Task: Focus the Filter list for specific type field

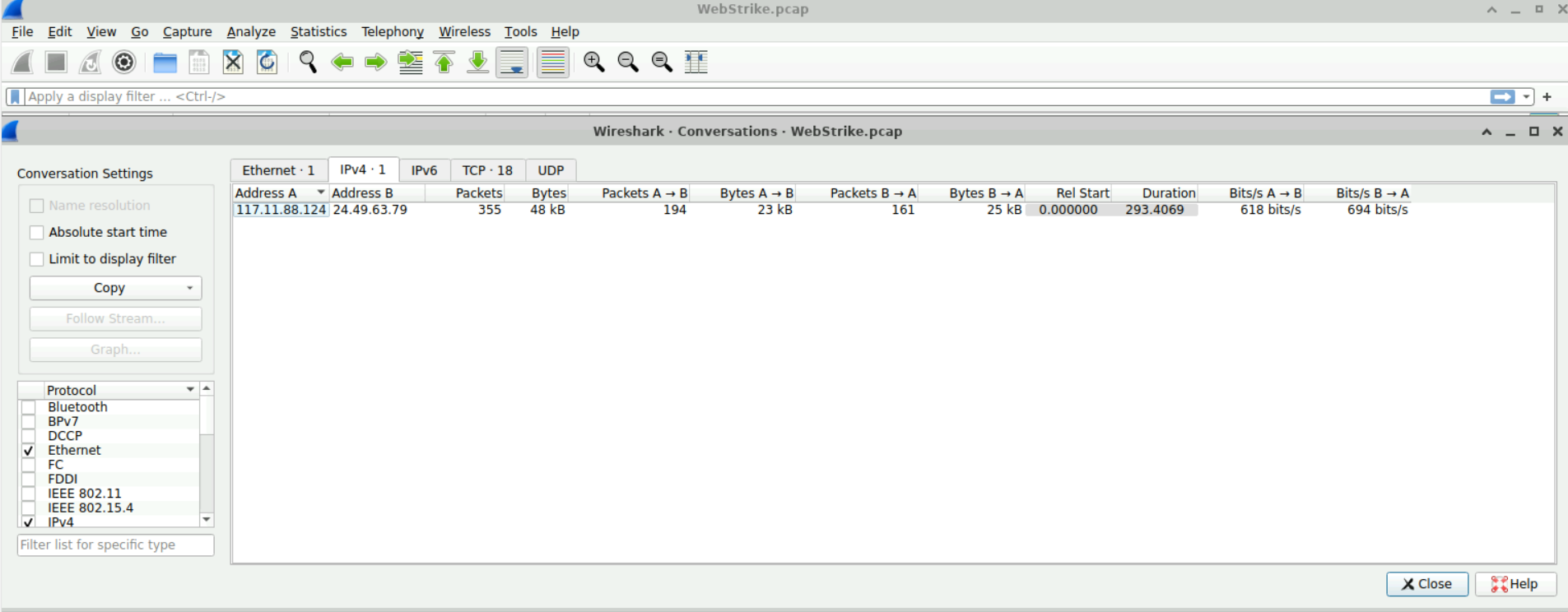Action: 115,545
